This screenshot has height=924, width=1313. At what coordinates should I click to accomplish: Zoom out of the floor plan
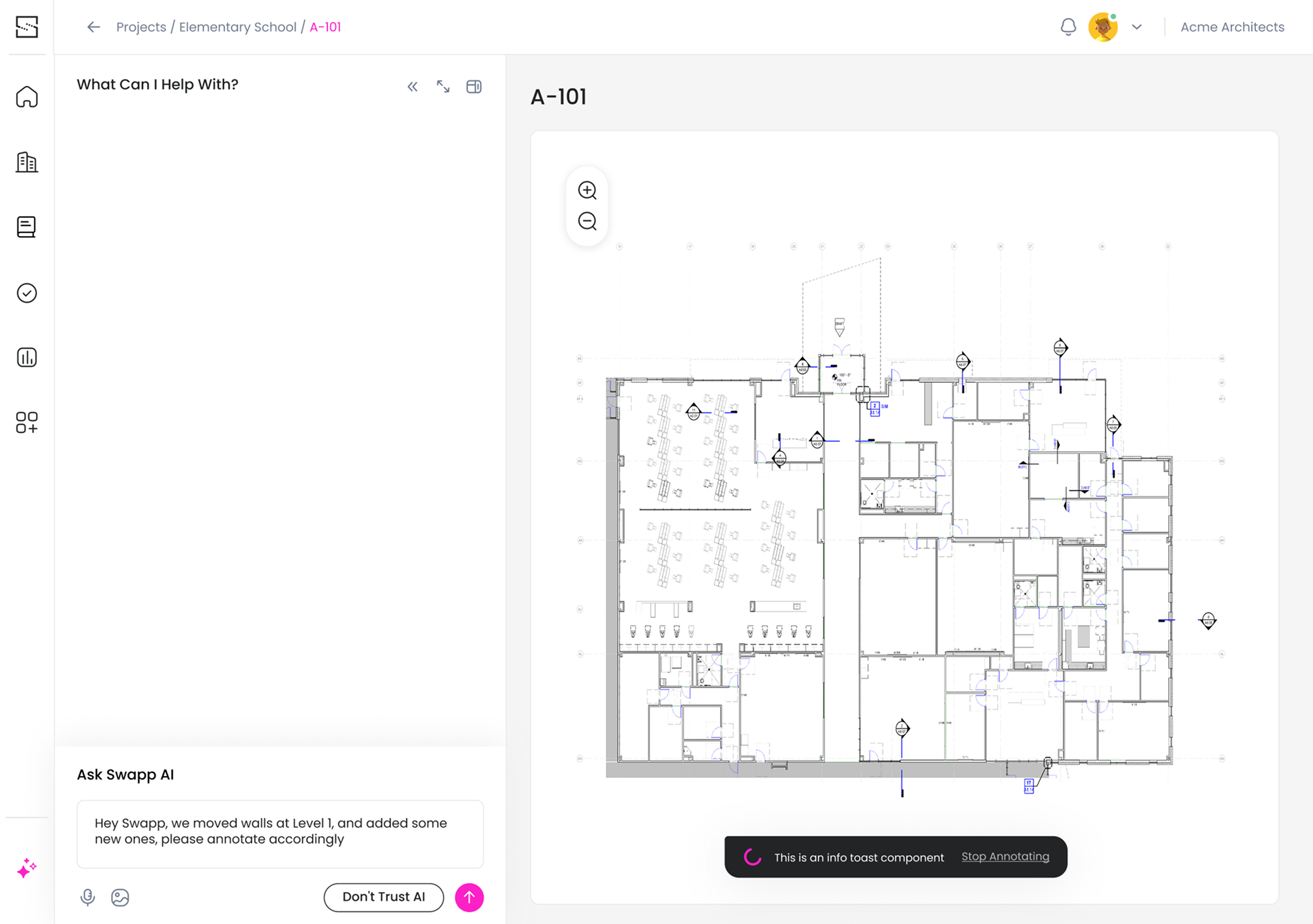[x=587, y=222]
